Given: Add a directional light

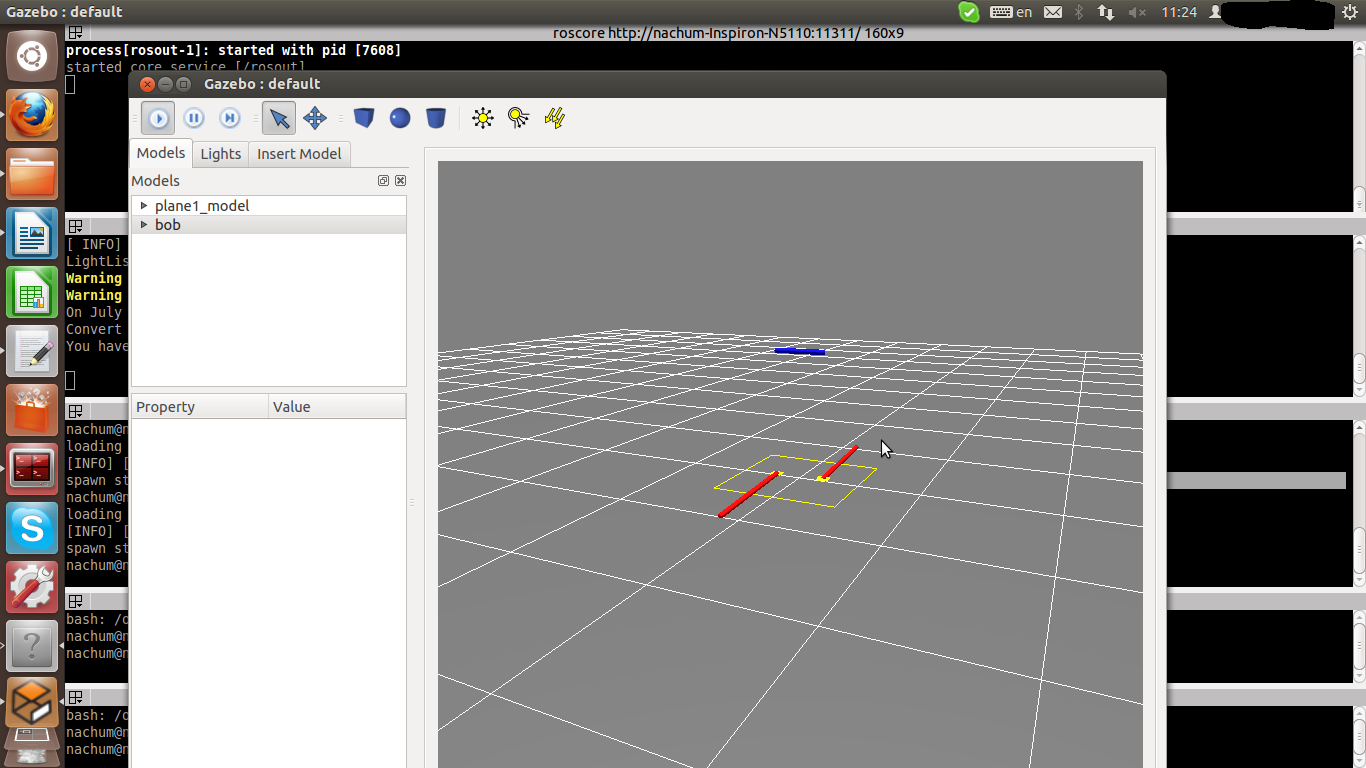Looking at the screenshot, I should 554,118.
